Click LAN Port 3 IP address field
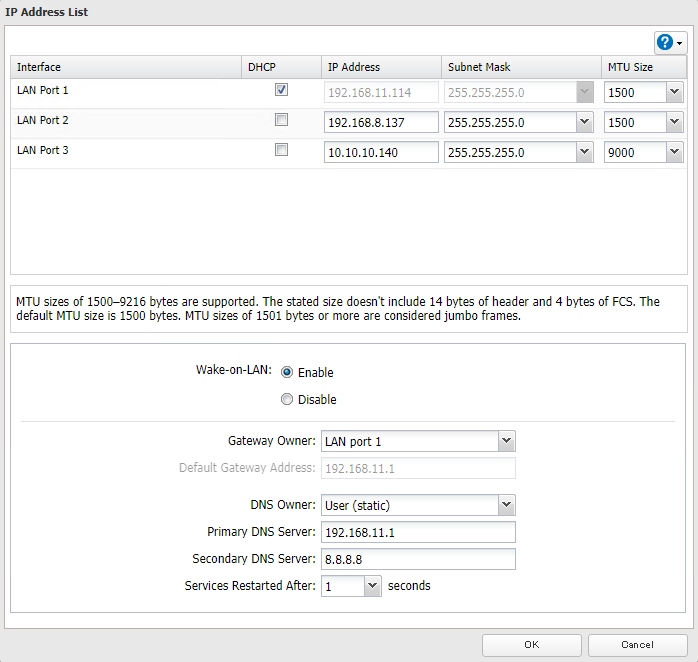698x662 pixels. coord(381,152)
